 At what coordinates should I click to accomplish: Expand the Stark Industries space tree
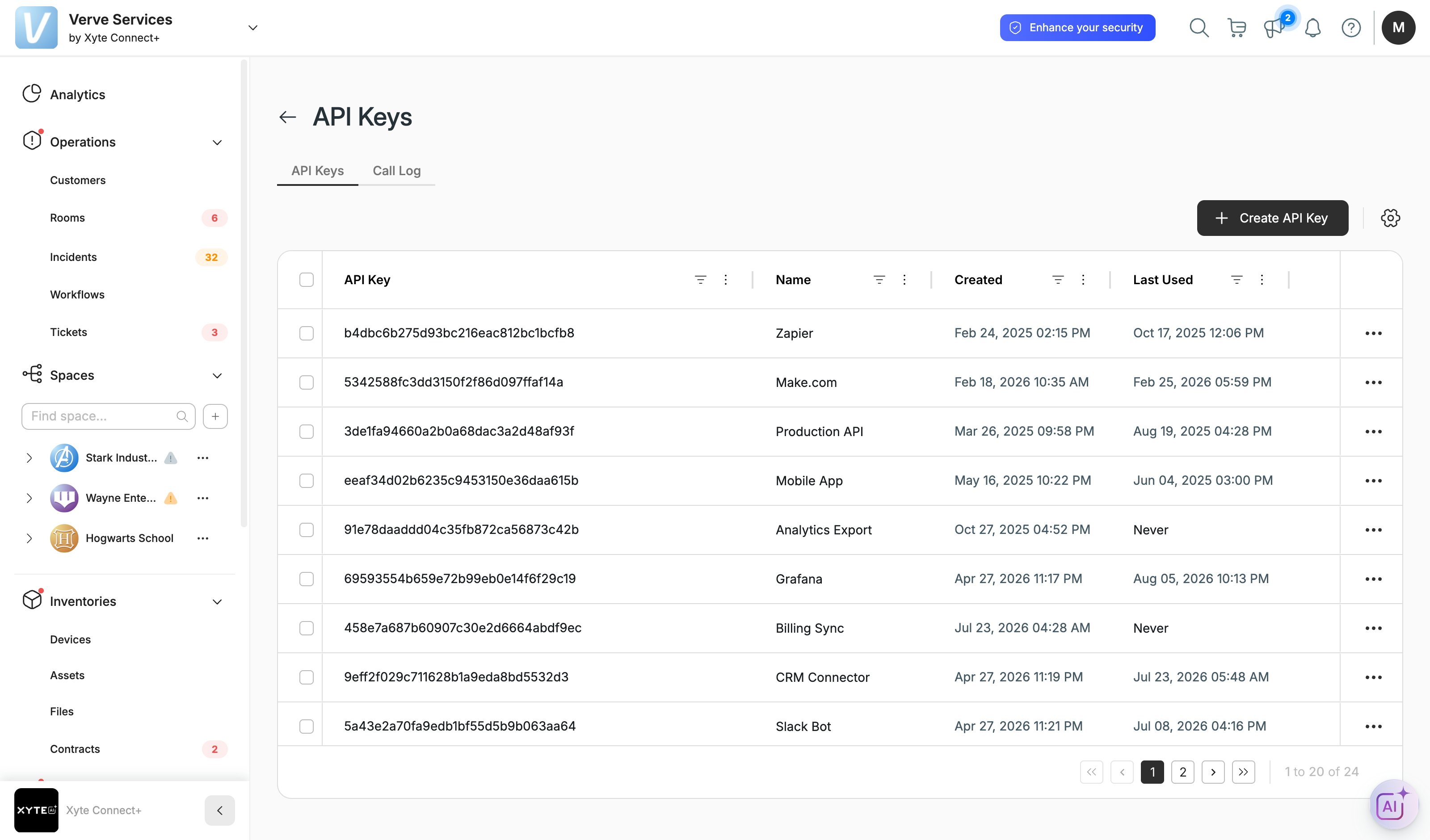tap(29, 458)
